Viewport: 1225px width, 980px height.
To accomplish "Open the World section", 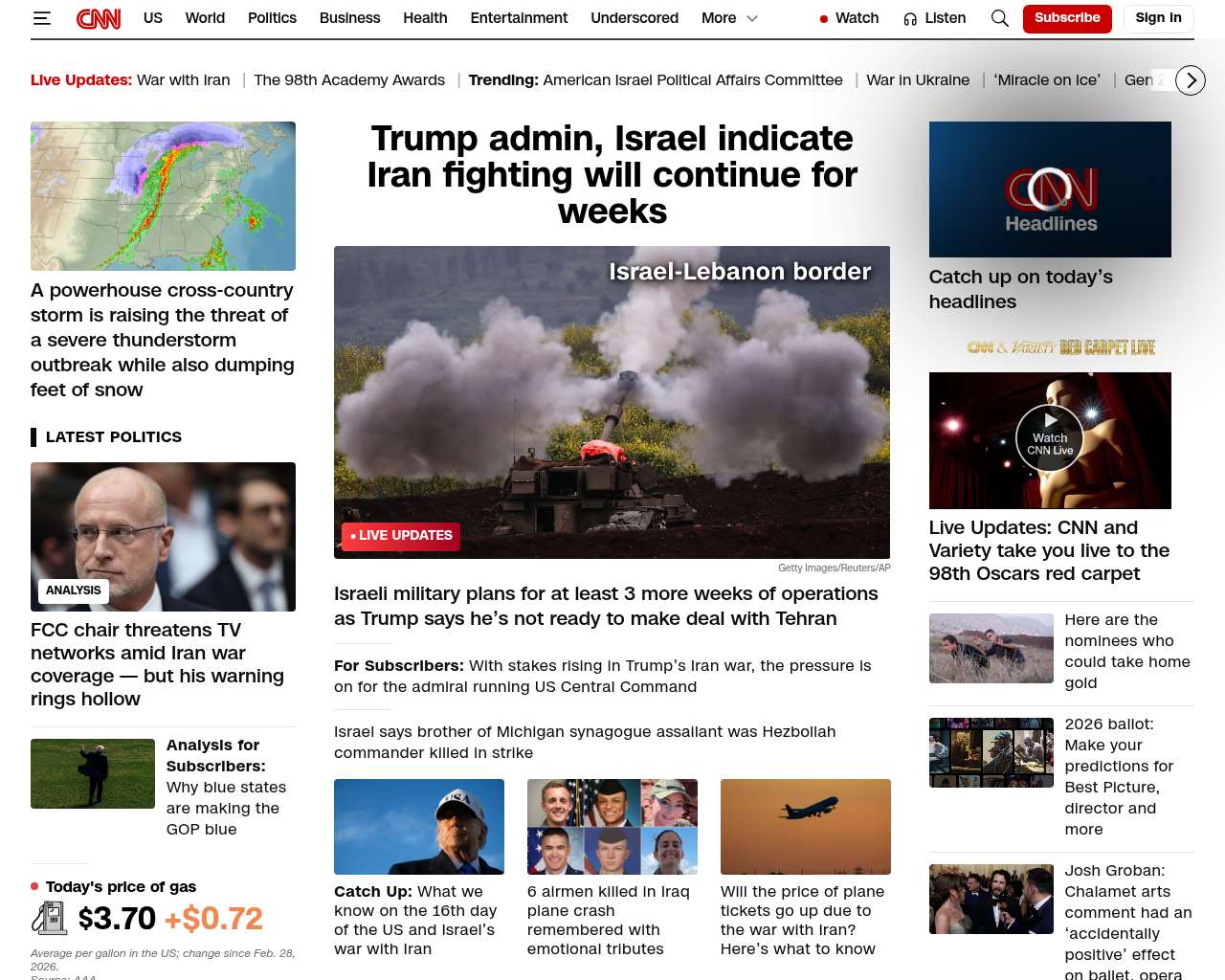I will tap(205, 18).
